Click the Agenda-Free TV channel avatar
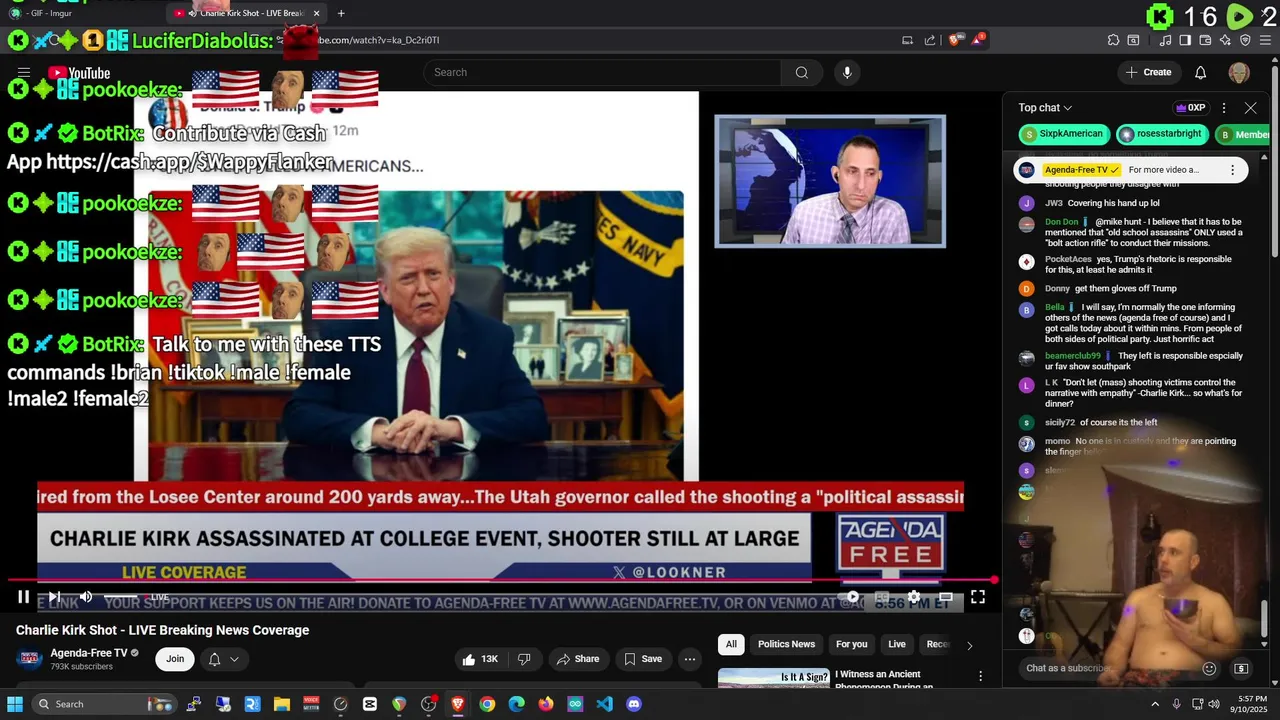This screenshot has width=1280, height=720. pos(30,658)
